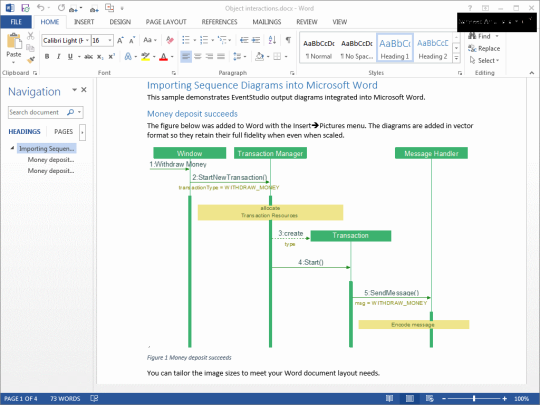
Task: Toggle Superscript formatting
Action: 112,56
